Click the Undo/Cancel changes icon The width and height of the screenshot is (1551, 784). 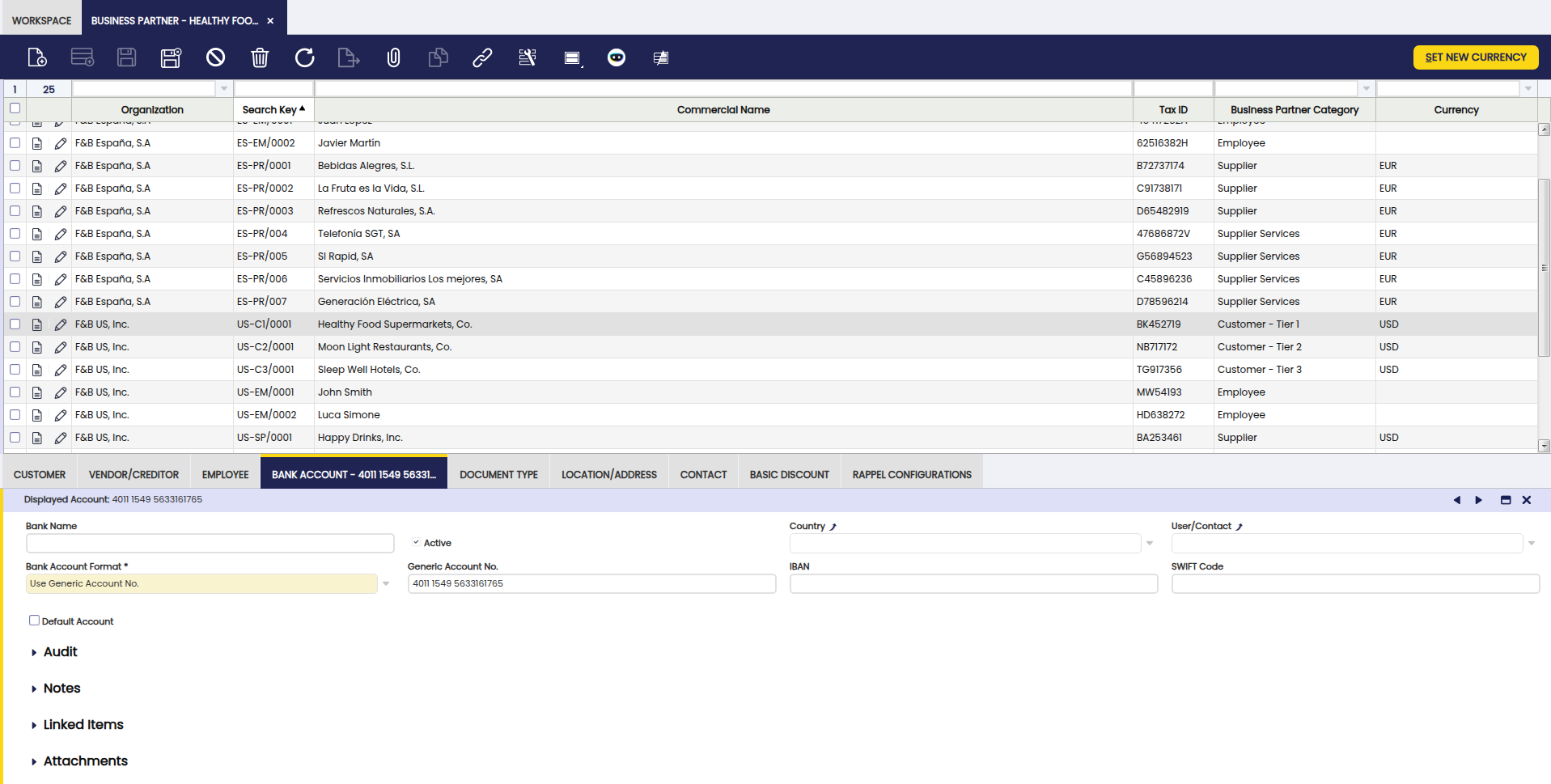point(215,57)
